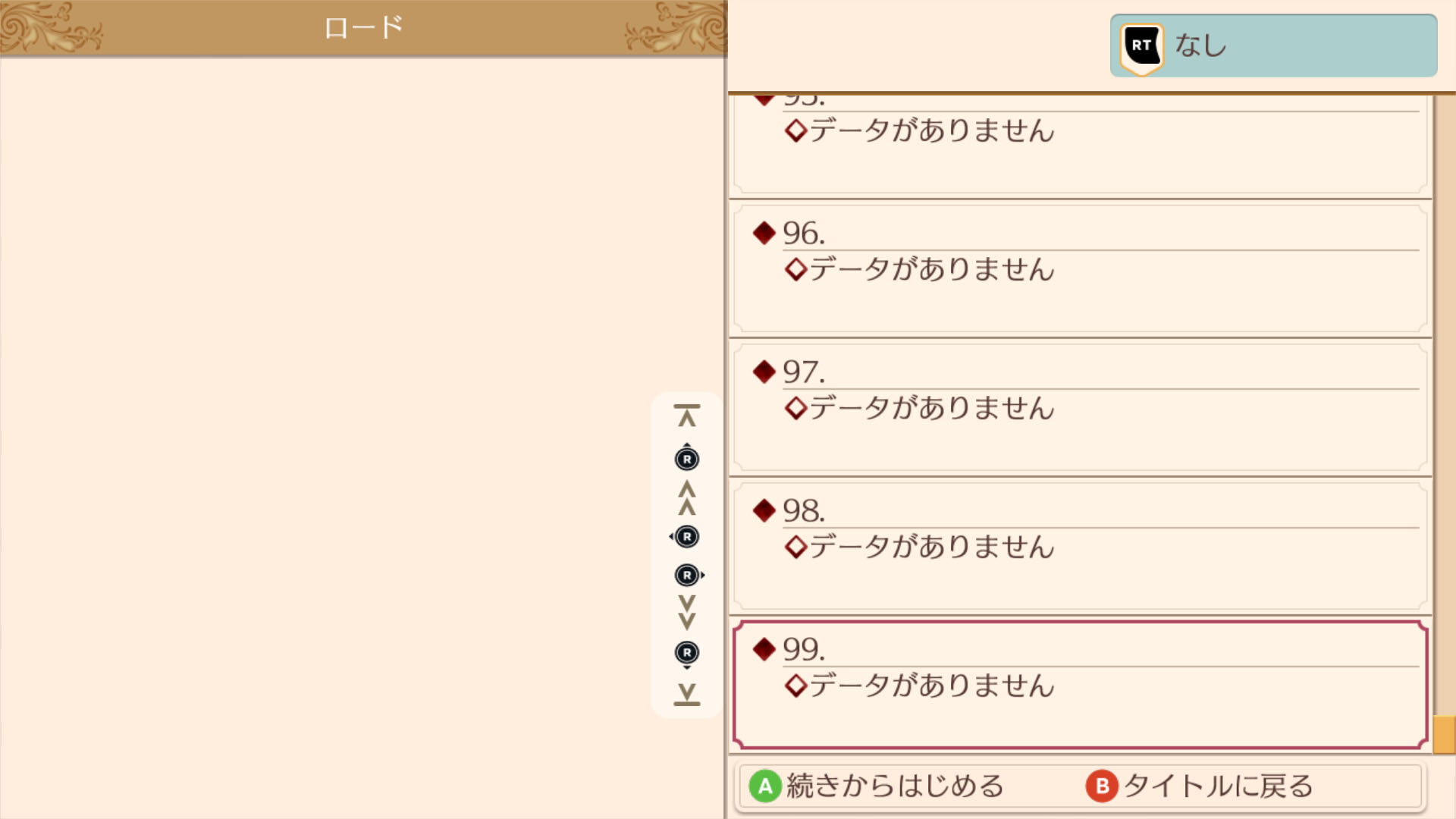Select 続きからはじめる option
The width and height of the screenshot is (1456, 819).
[877, 786]
